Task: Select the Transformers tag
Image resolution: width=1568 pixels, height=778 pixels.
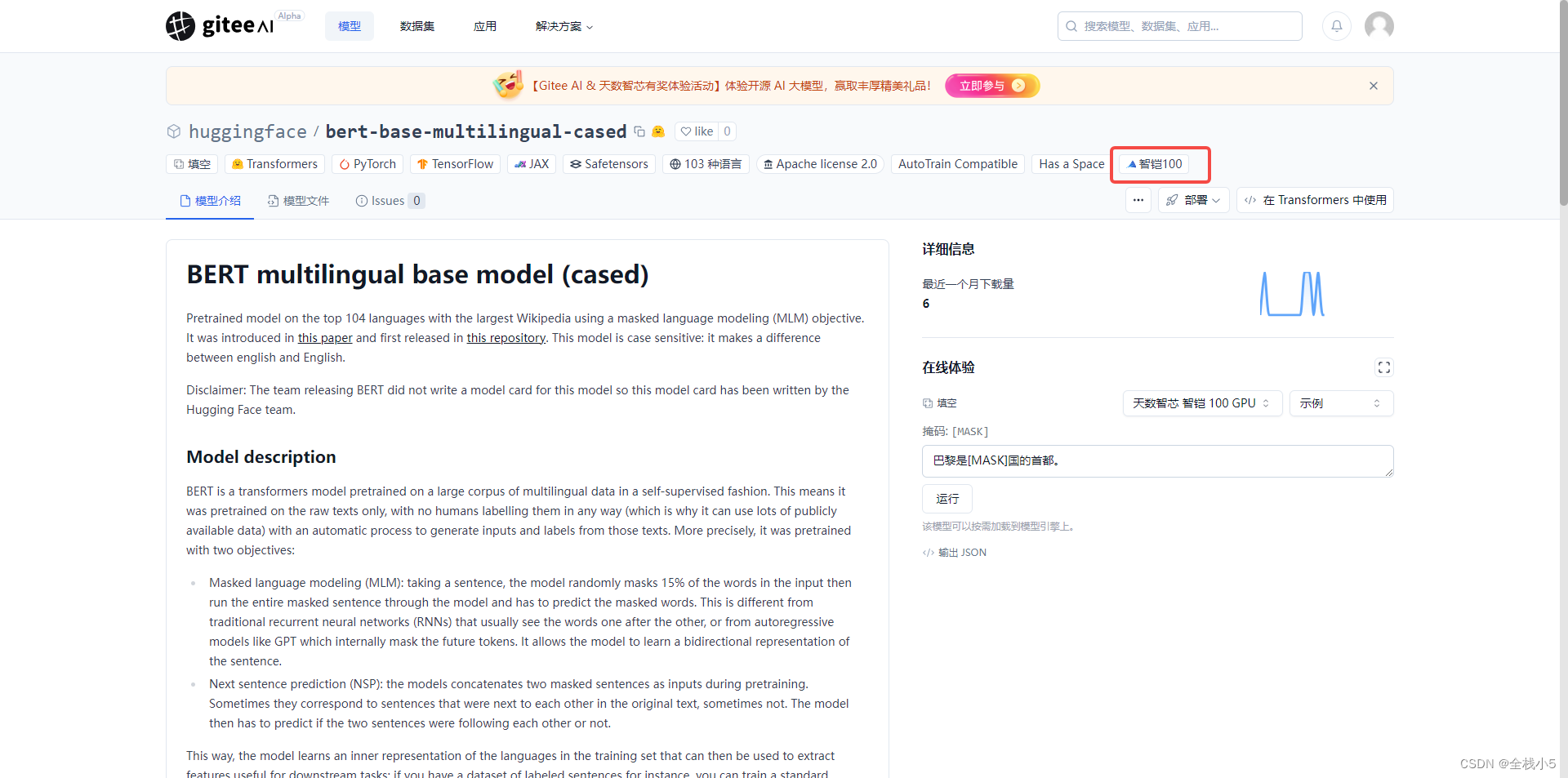Action: click(274, 164)
